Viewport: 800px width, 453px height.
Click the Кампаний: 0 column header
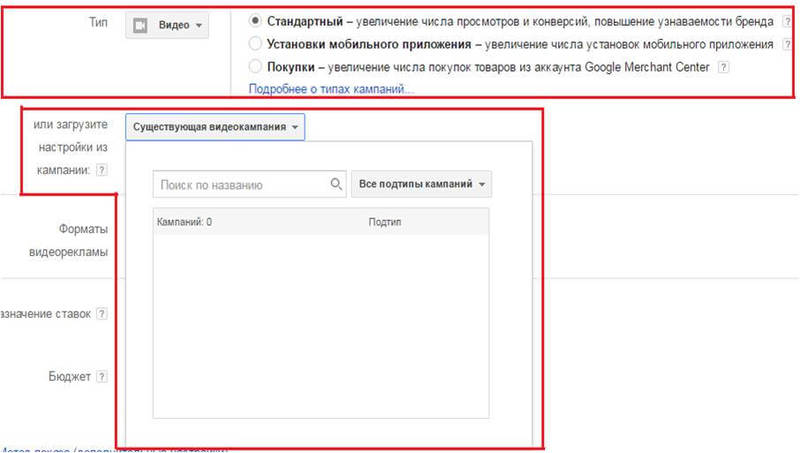[185, 221]
